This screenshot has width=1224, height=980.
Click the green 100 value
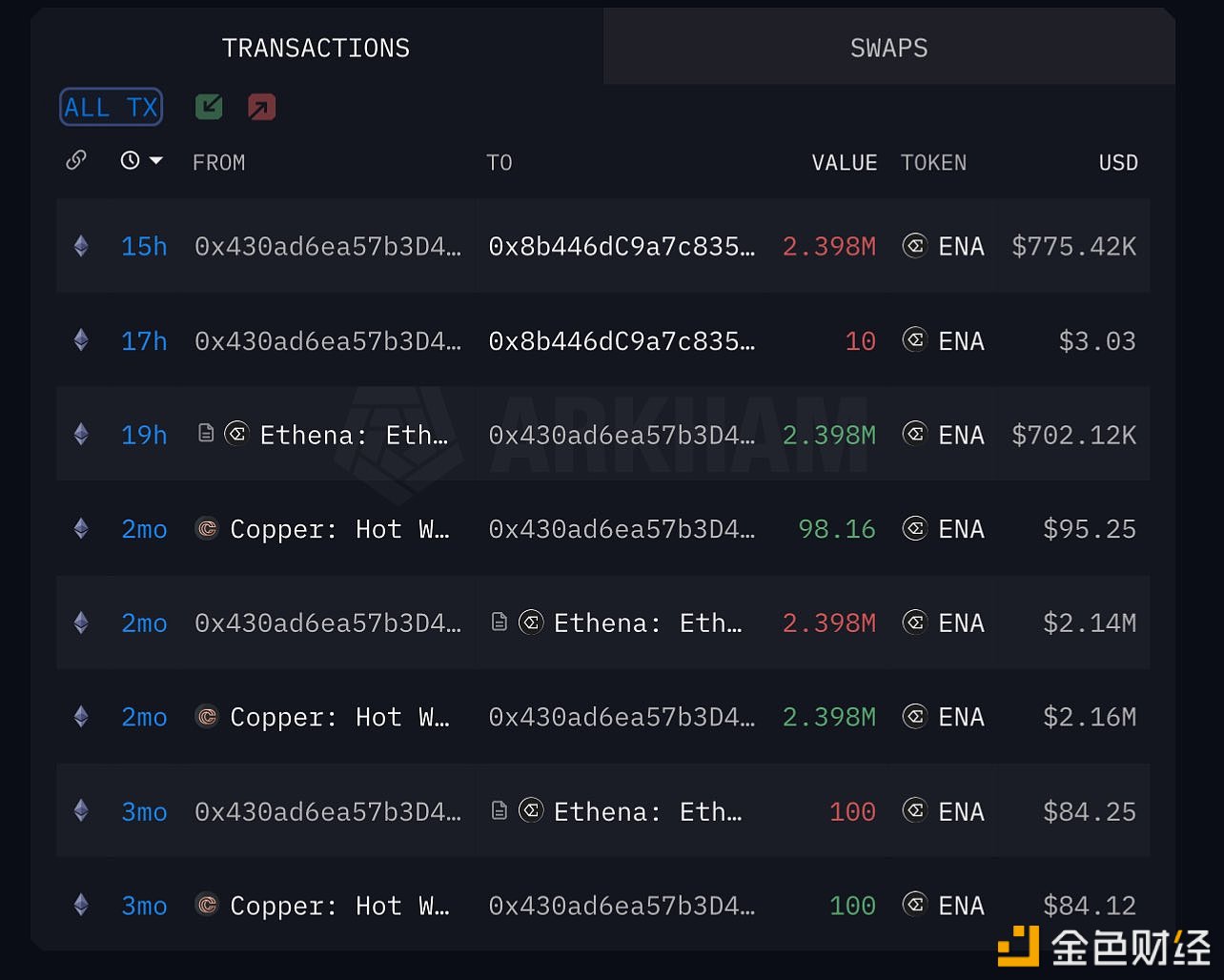pos(852,906)
